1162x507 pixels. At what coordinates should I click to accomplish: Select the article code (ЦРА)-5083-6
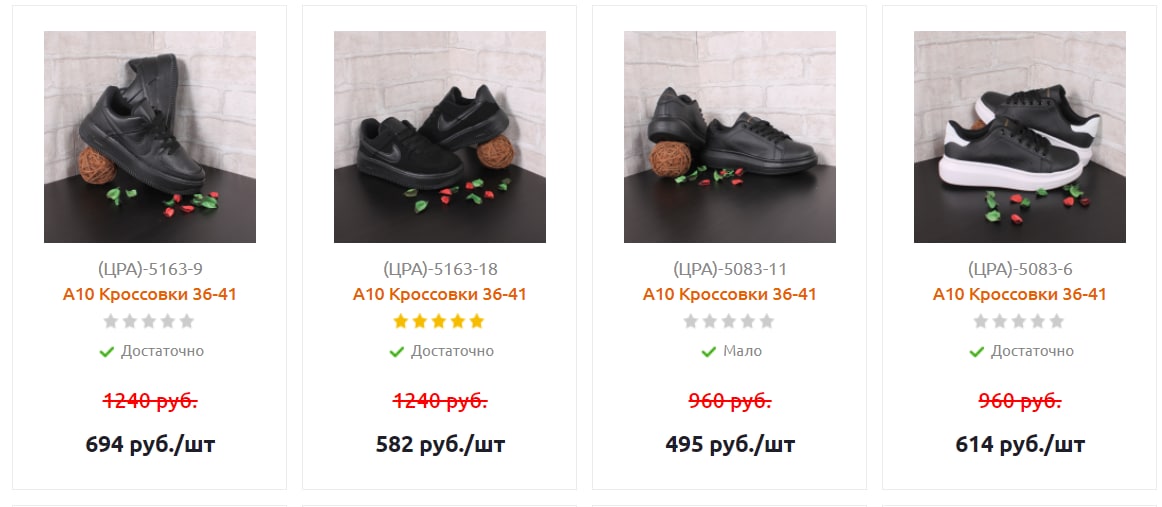(x=1020, y=269)
